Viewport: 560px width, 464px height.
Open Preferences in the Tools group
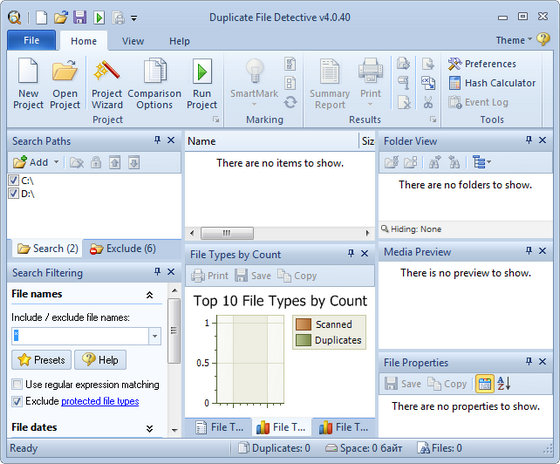point(482,64)
